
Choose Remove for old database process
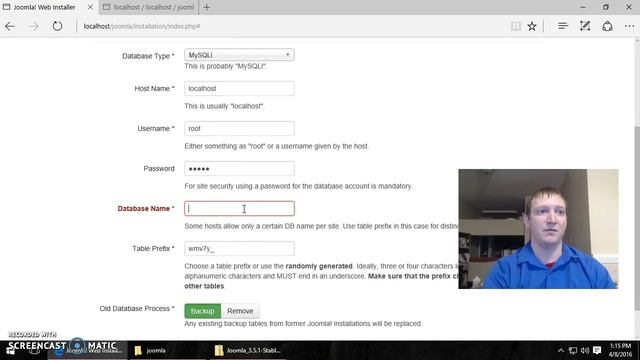[240, 311]
